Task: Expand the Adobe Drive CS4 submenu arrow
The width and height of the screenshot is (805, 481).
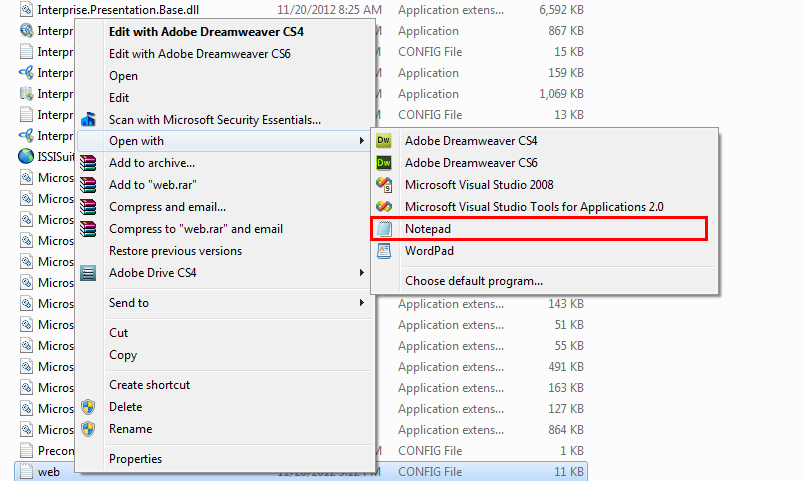Action: click(361, 272)
